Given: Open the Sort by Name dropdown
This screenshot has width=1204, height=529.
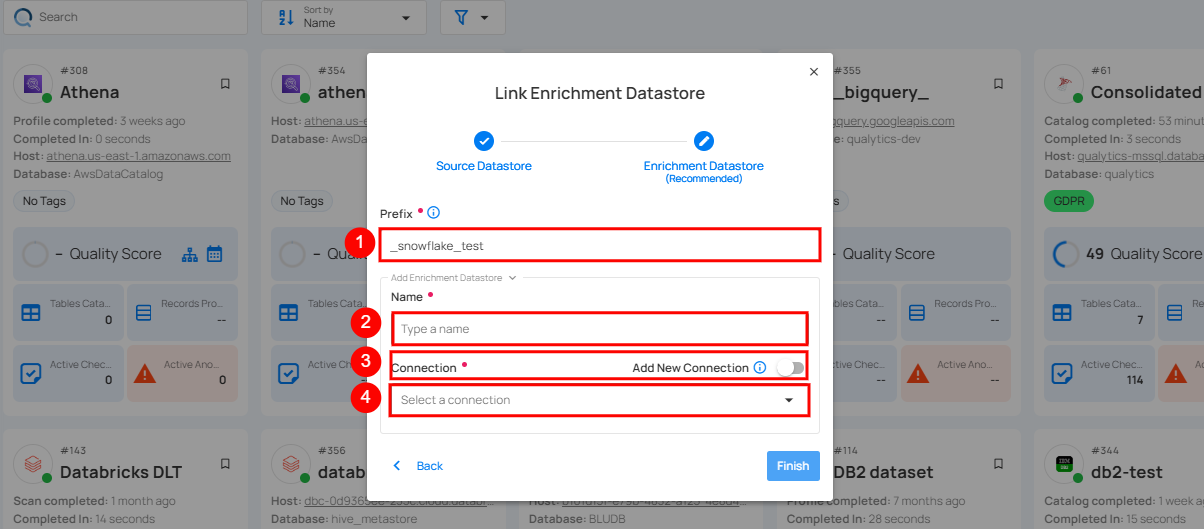Looking at the screenshot, I should [x=344, y=18].
